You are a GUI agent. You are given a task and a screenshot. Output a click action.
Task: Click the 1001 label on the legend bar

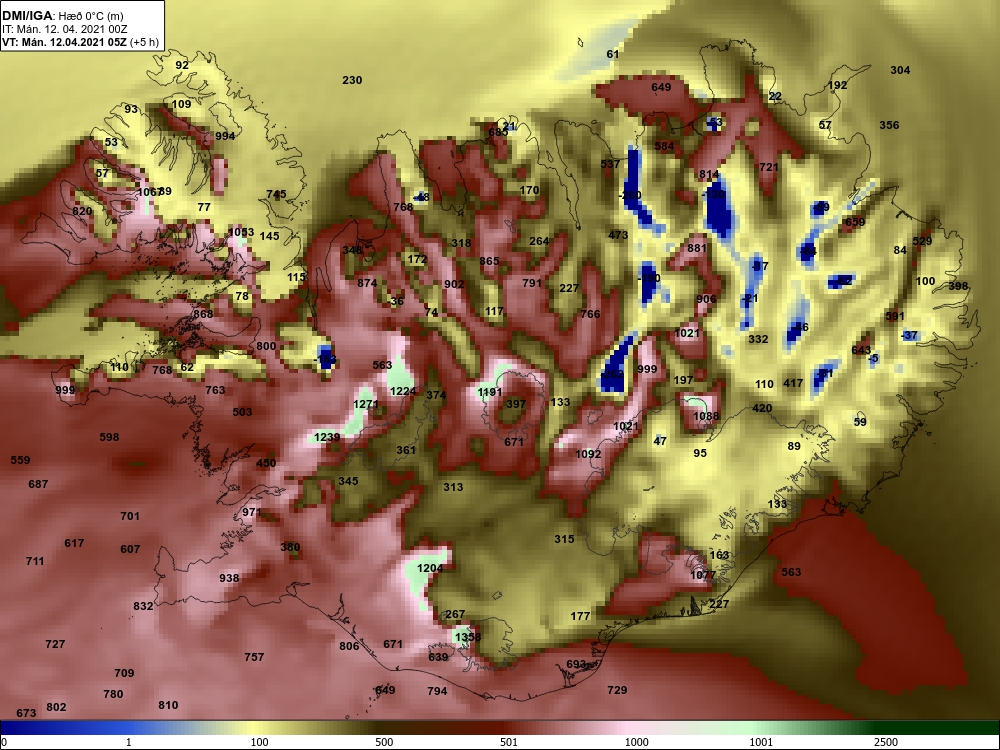coord(761,742)
